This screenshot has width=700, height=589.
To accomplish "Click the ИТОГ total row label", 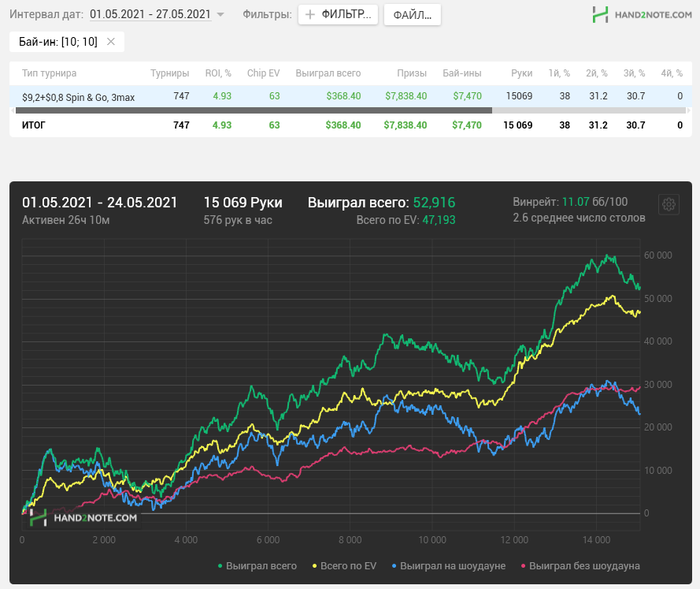I will point(33,125).
